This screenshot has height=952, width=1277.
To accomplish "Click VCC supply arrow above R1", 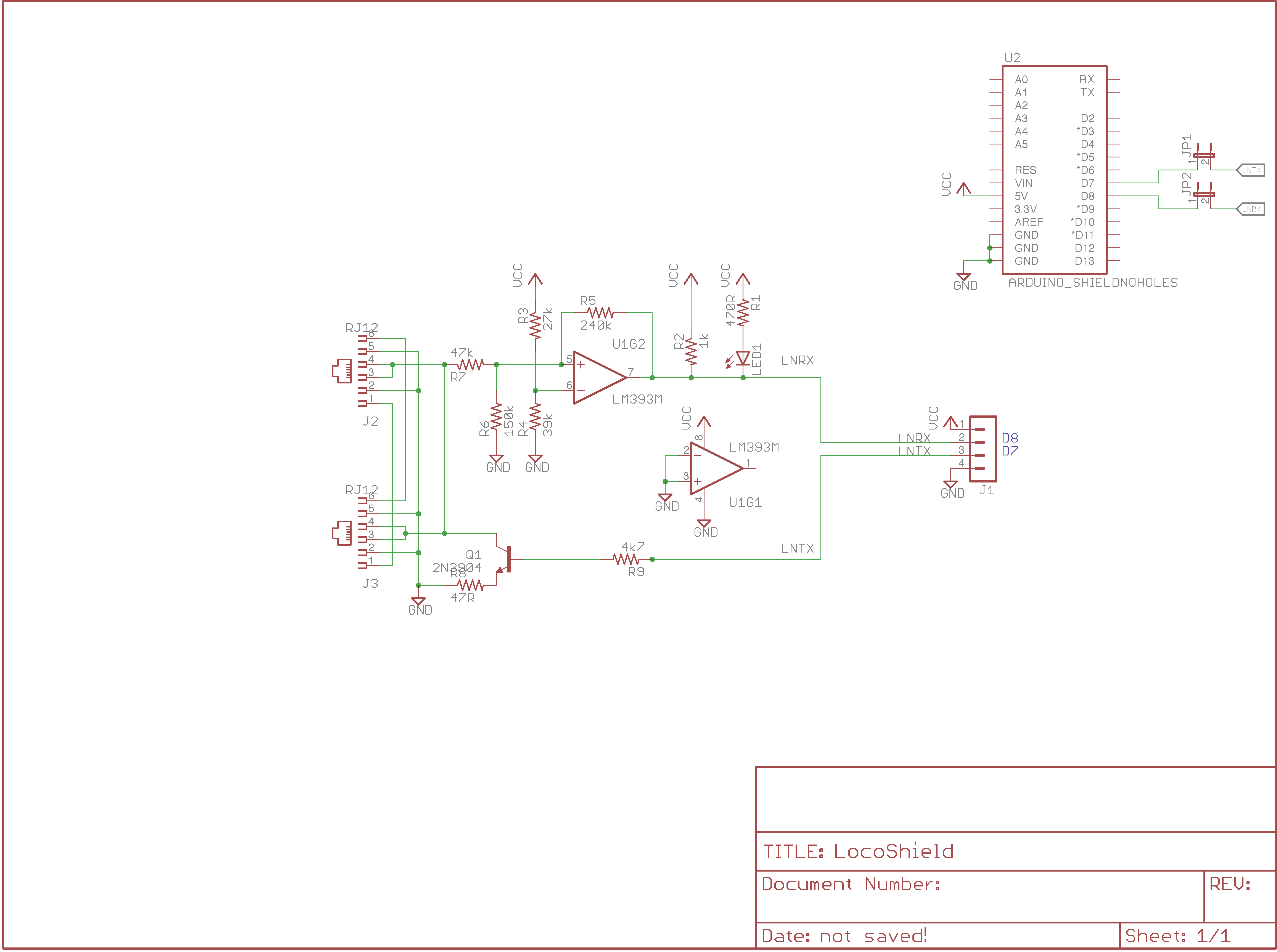I will [x=743, y=279].
